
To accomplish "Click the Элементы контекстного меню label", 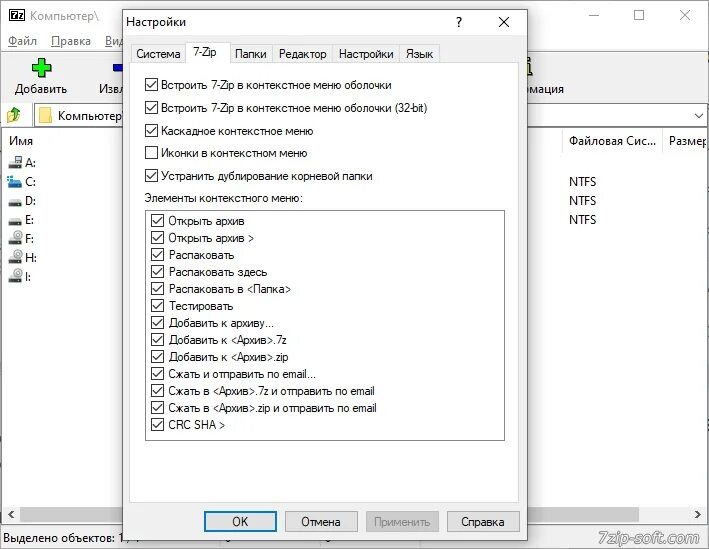I will pyautogui.click(x=223, y=198).
